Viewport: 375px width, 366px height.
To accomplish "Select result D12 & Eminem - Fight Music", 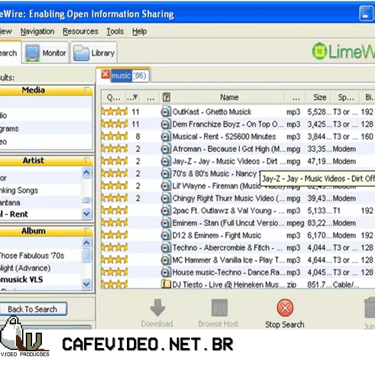I will 216,235.
